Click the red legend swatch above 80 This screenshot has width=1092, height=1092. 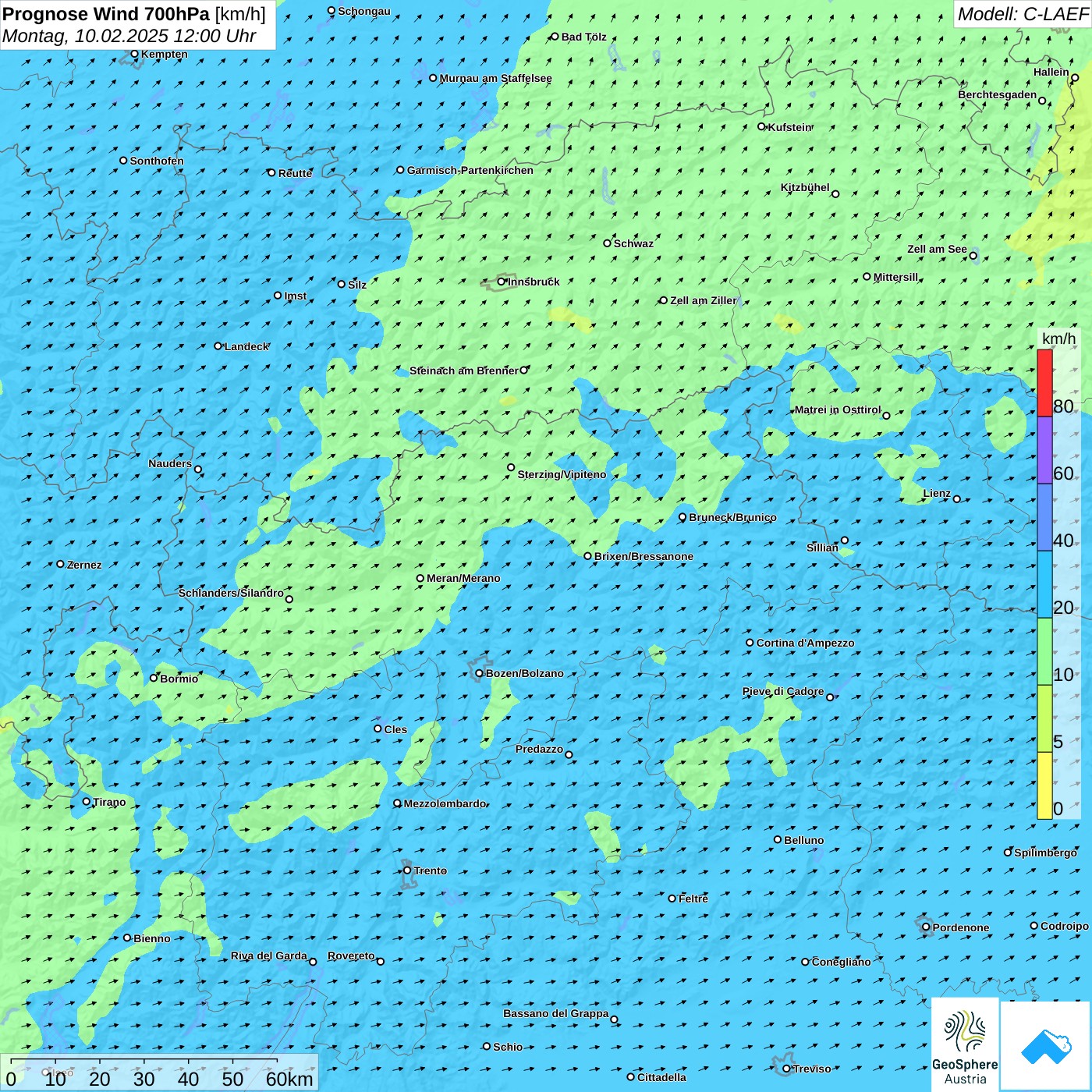tap(1044, 383)
